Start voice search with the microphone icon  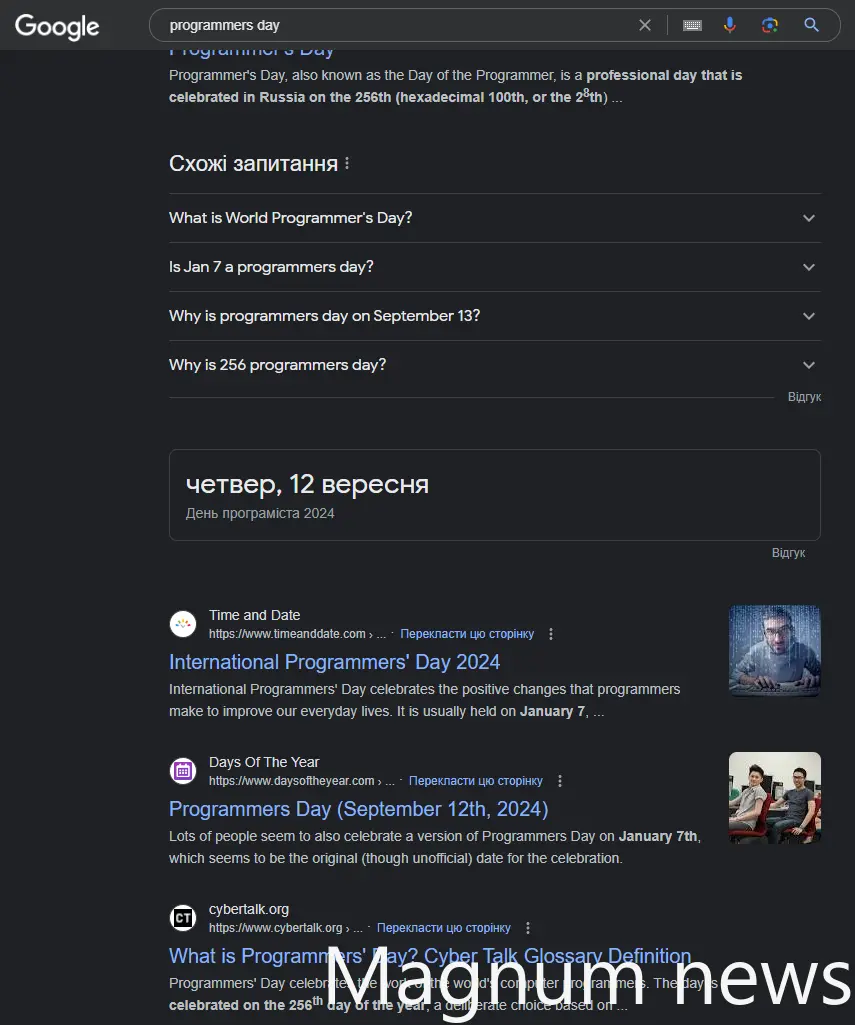[729, 25]
